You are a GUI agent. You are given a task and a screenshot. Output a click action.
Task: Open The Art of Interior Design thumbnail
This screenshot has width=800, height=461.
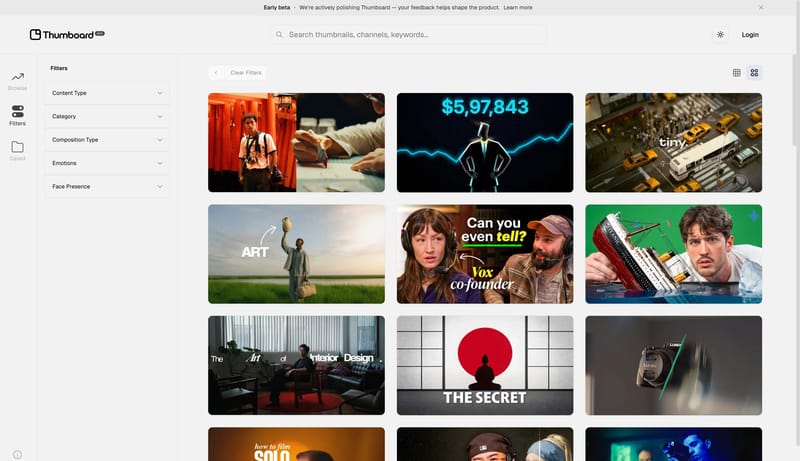(x=296, y=365)
